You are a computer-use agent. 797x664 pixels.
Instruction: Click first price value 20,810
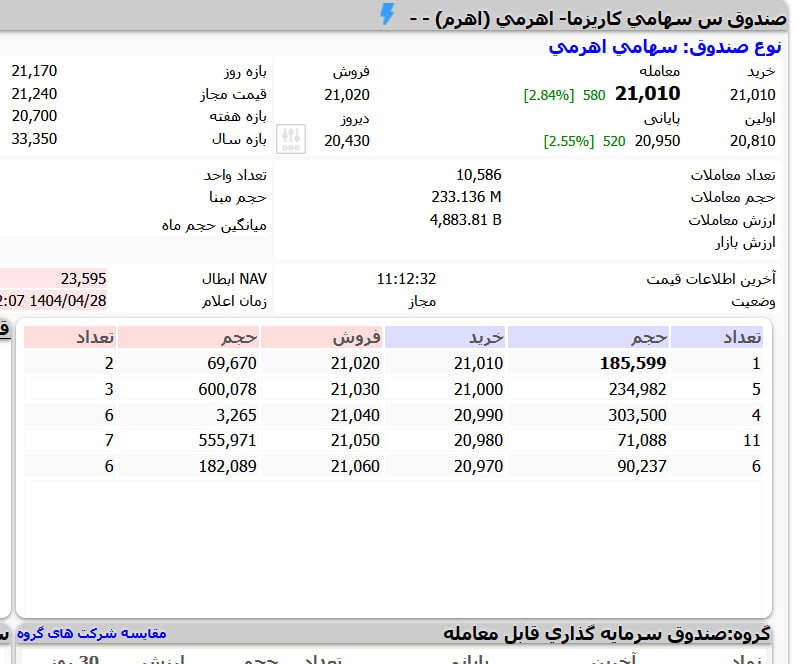point(753,141)
